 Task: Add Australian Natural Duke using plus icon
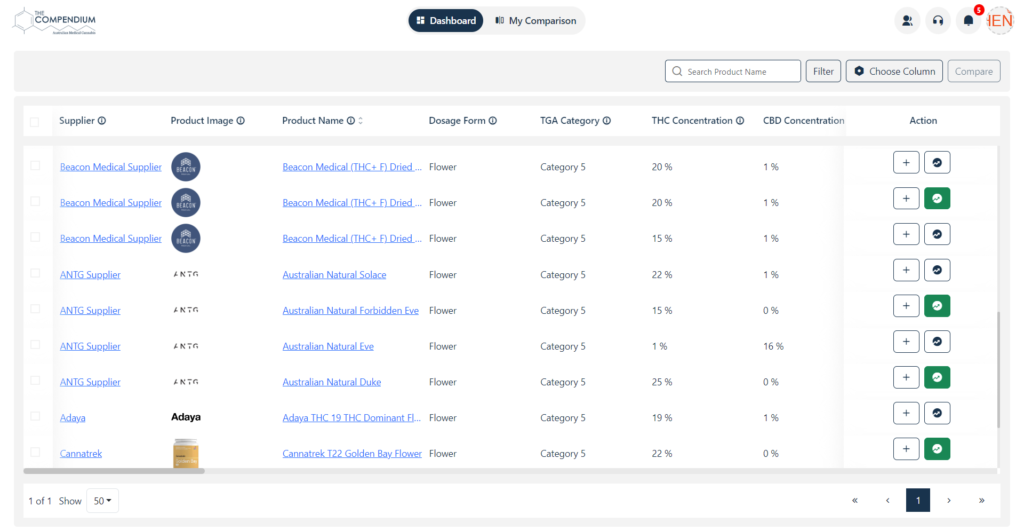coord(906,377)
